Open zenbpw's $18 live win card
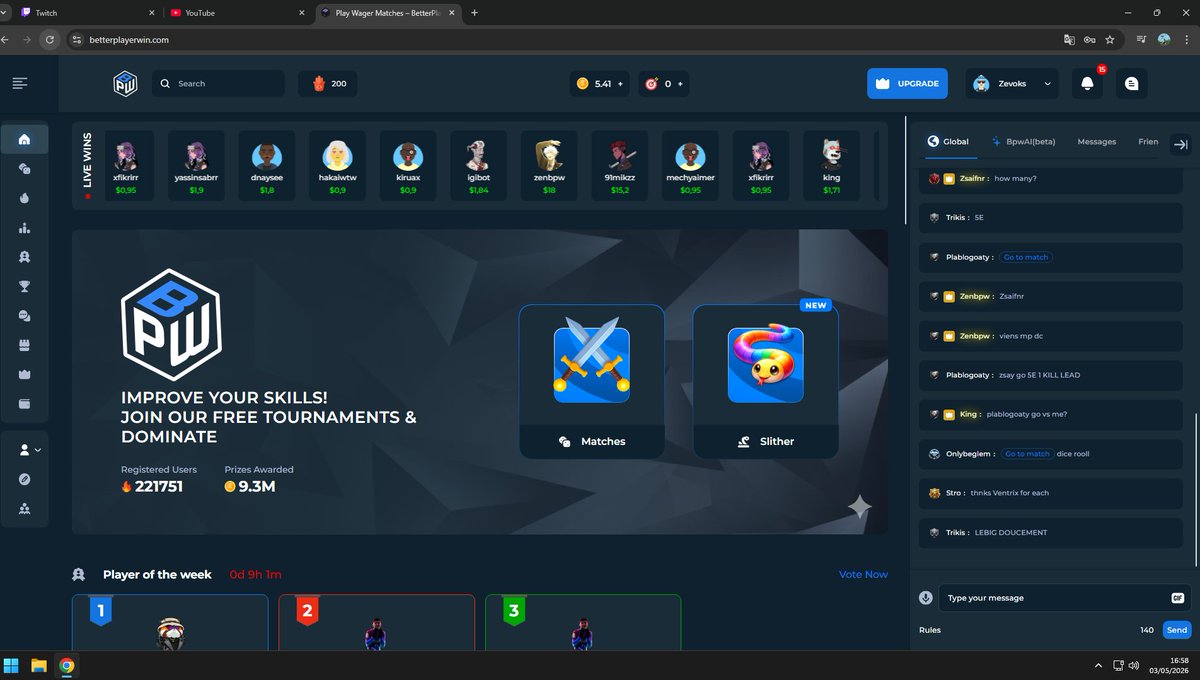Viewport: 1200px width, 680px height. (549, 165)
